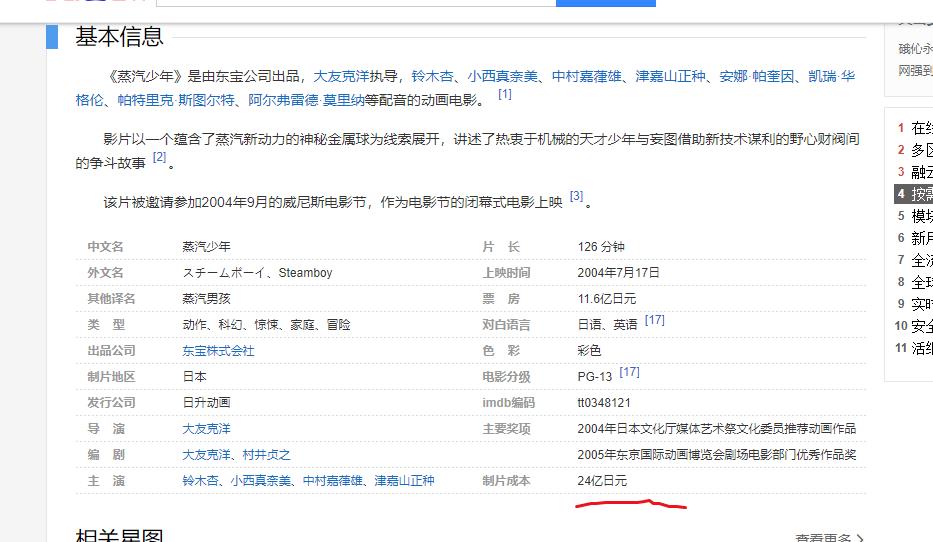The image size is (933, 542).
Task: Open 东宝株式会社 link in 出品公司 row
Action: coord(218,350)
